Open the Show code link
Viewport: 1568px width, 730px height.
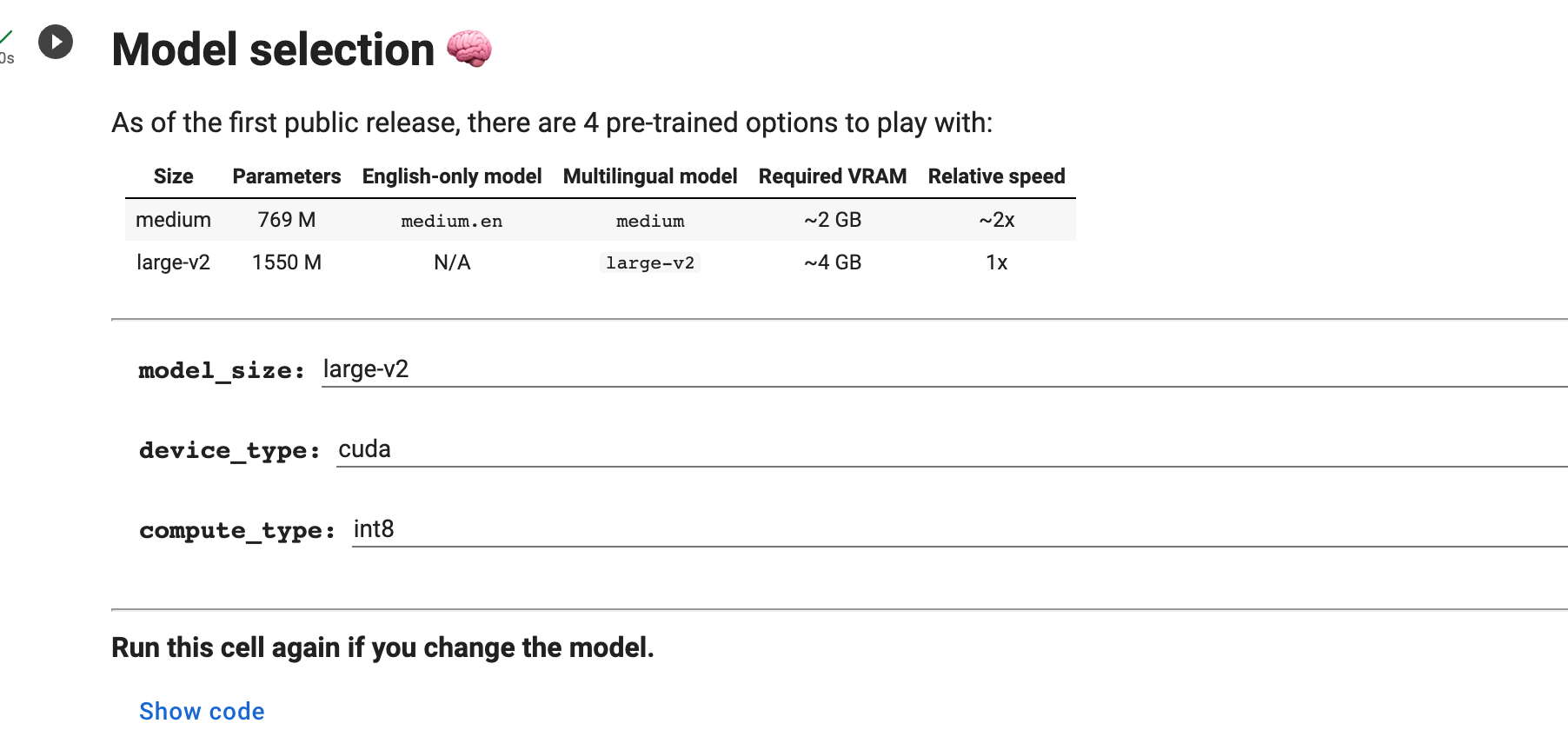click(x=201, y=710)
